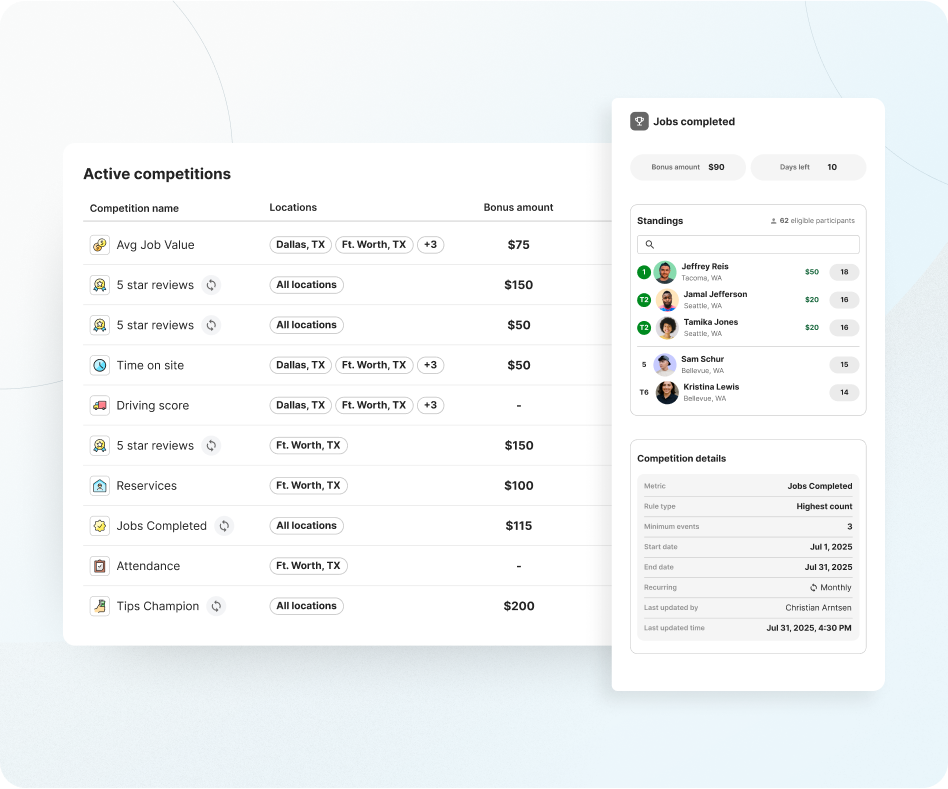Screen dimensions: 948x789
Task: Click the name Jamal Jefferson
Action: 715,294
